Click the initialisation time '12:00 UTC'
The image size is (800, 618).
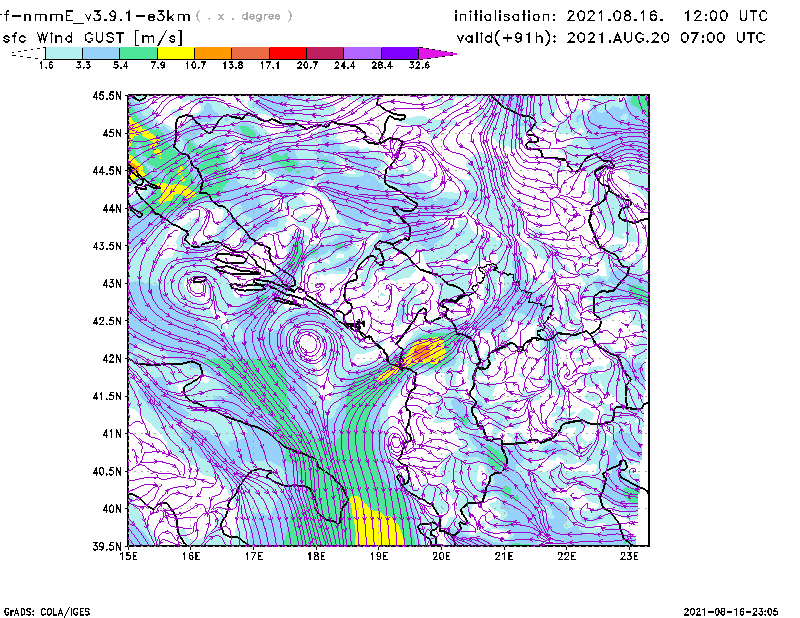point(726,16)
